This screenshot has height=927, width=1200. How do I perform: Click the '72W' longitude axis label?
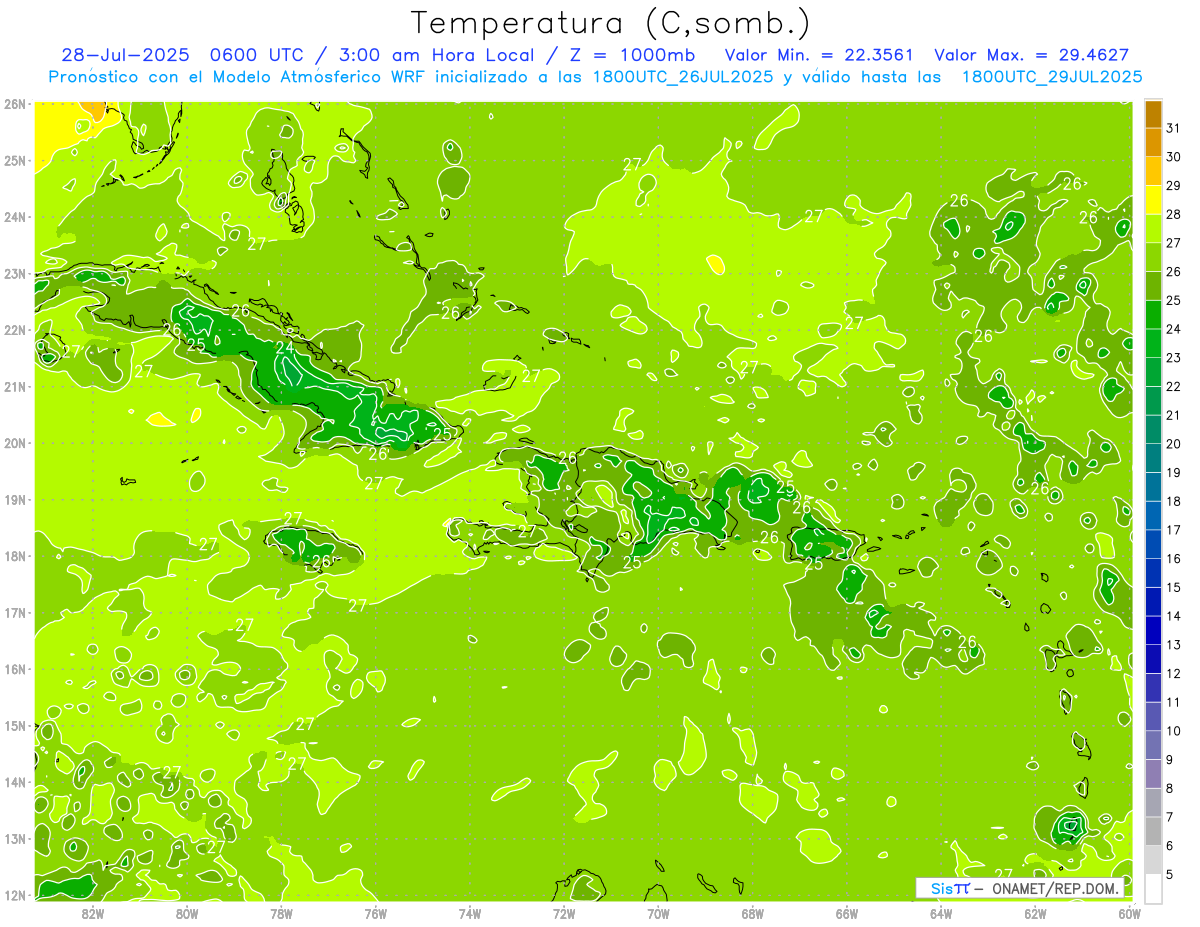[564, 913]
